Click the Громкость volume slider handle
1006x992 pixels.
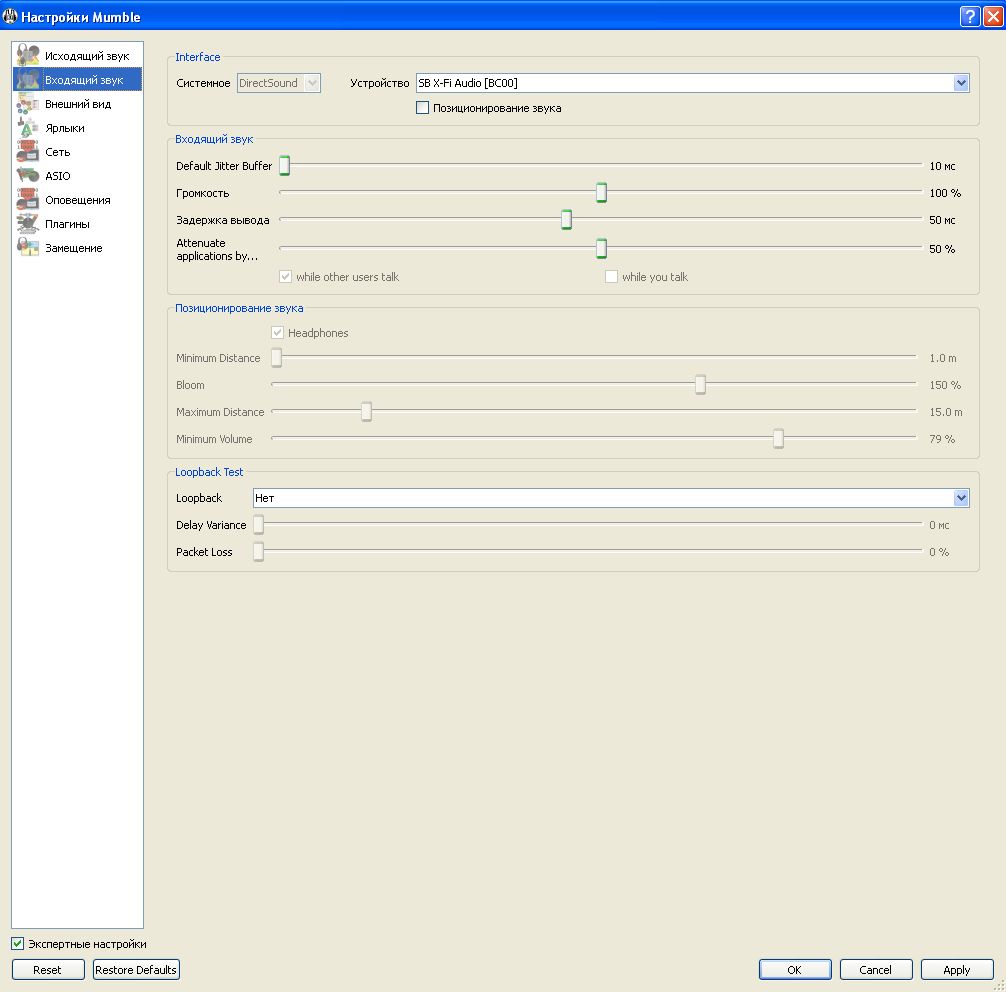[602, 193]
